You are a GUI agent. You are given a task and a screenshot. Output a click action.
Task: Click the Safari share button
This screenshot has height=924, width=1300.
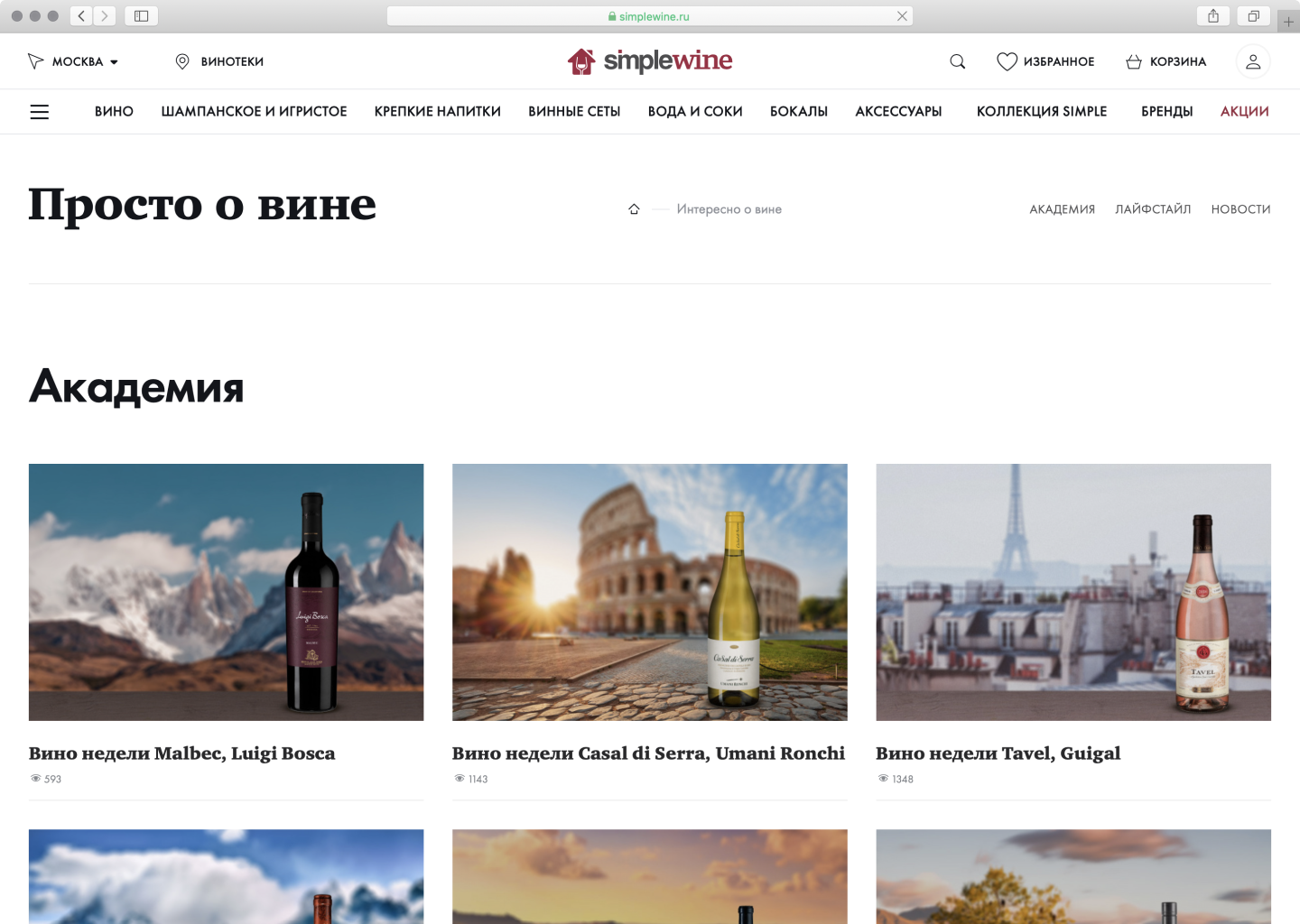(x=1213, y=16)
